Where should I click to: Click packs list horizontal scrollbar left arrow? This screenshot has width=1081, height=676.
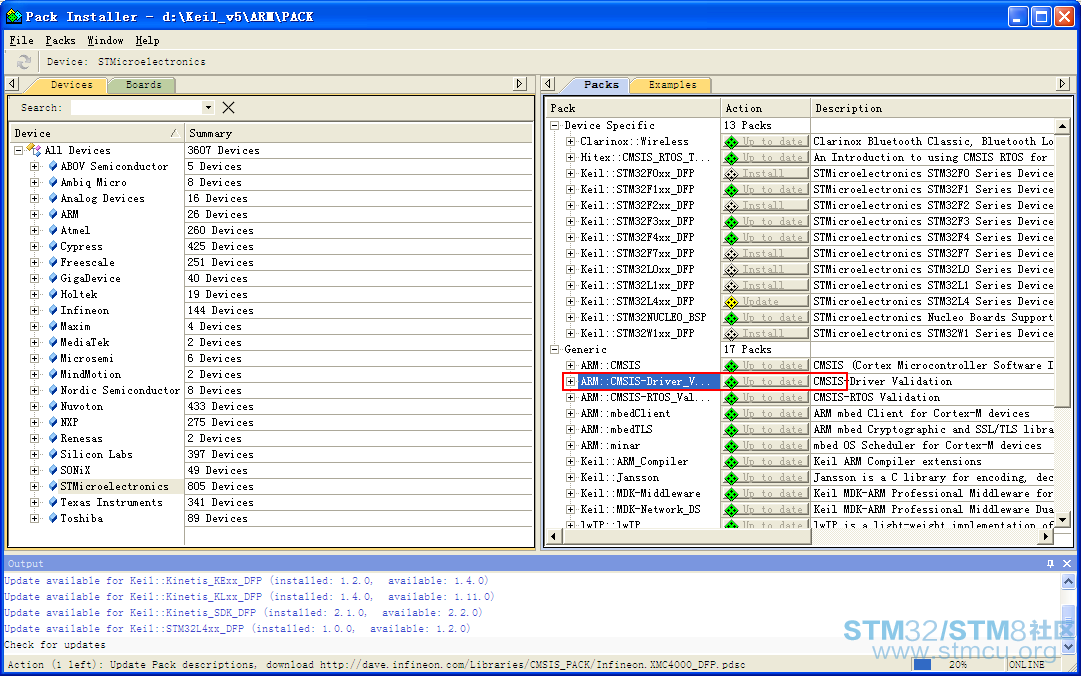(553, 535)
